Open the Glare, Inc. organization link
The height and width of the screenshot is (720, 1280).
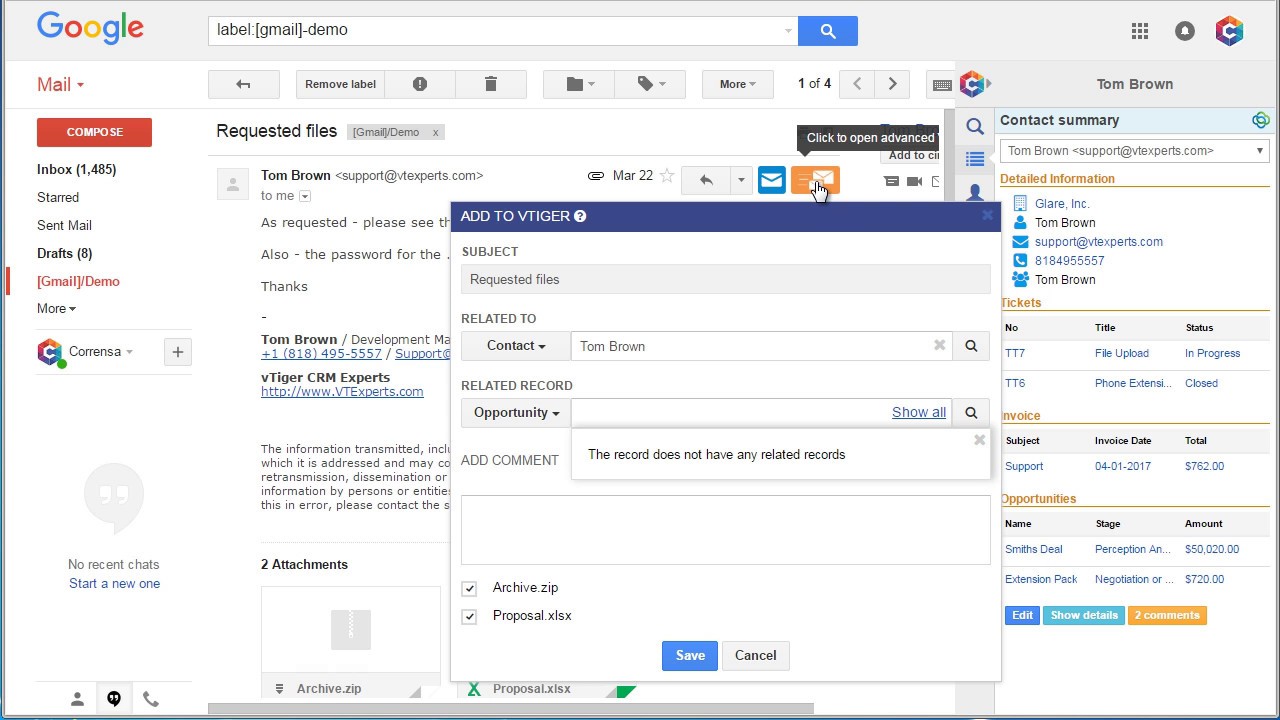[x=1062, y=203]
